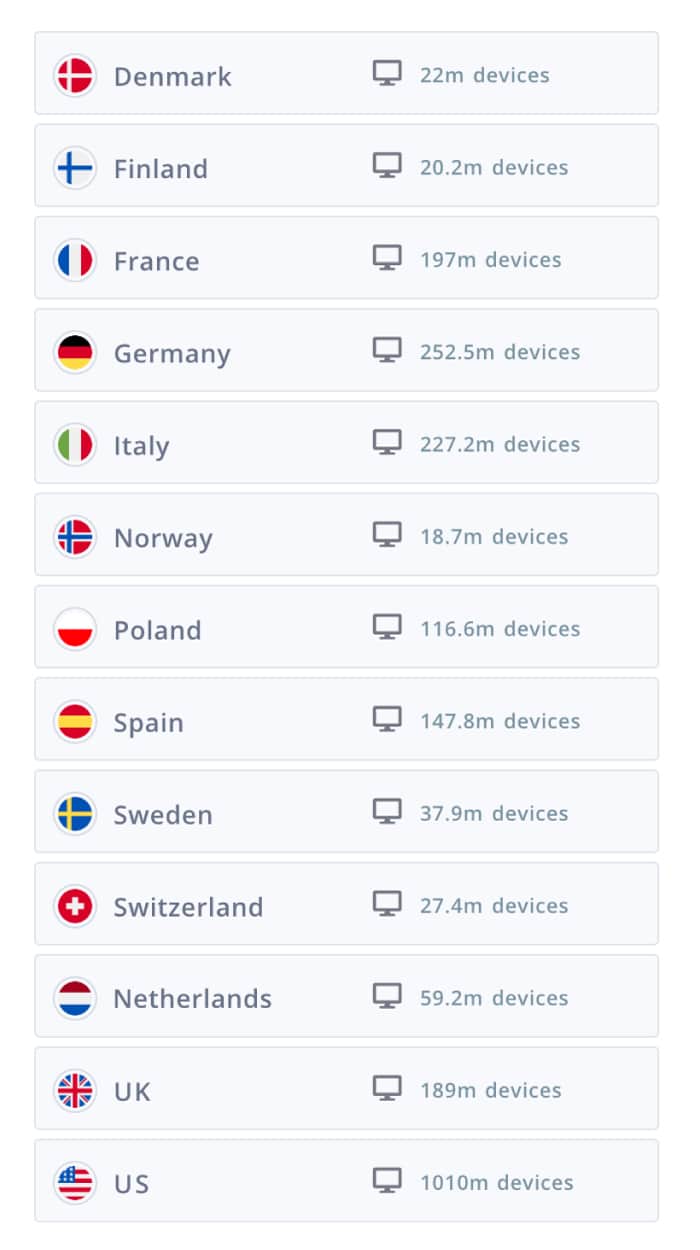Select the Poland country label
This screenshot has height=1250, width=700.
click(x=157, y=630)
